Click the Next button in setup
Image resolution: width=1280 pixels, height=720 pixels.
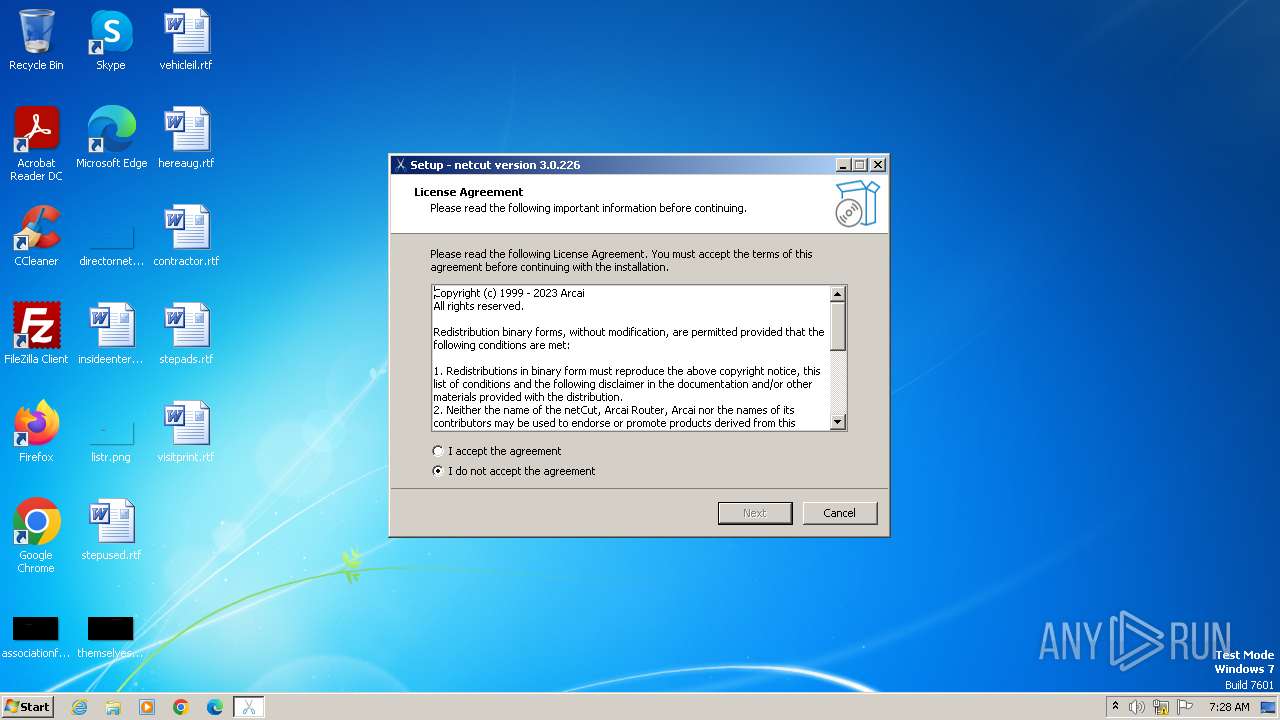pyautogui.click(x=755, y=513)
